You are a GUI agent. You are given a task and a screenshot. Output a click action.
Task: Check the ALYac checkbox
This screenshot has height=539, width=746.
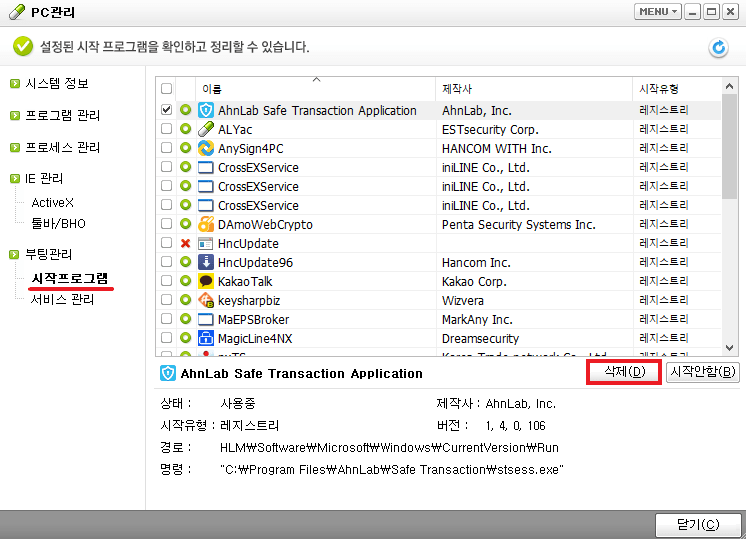click(167, 129)
